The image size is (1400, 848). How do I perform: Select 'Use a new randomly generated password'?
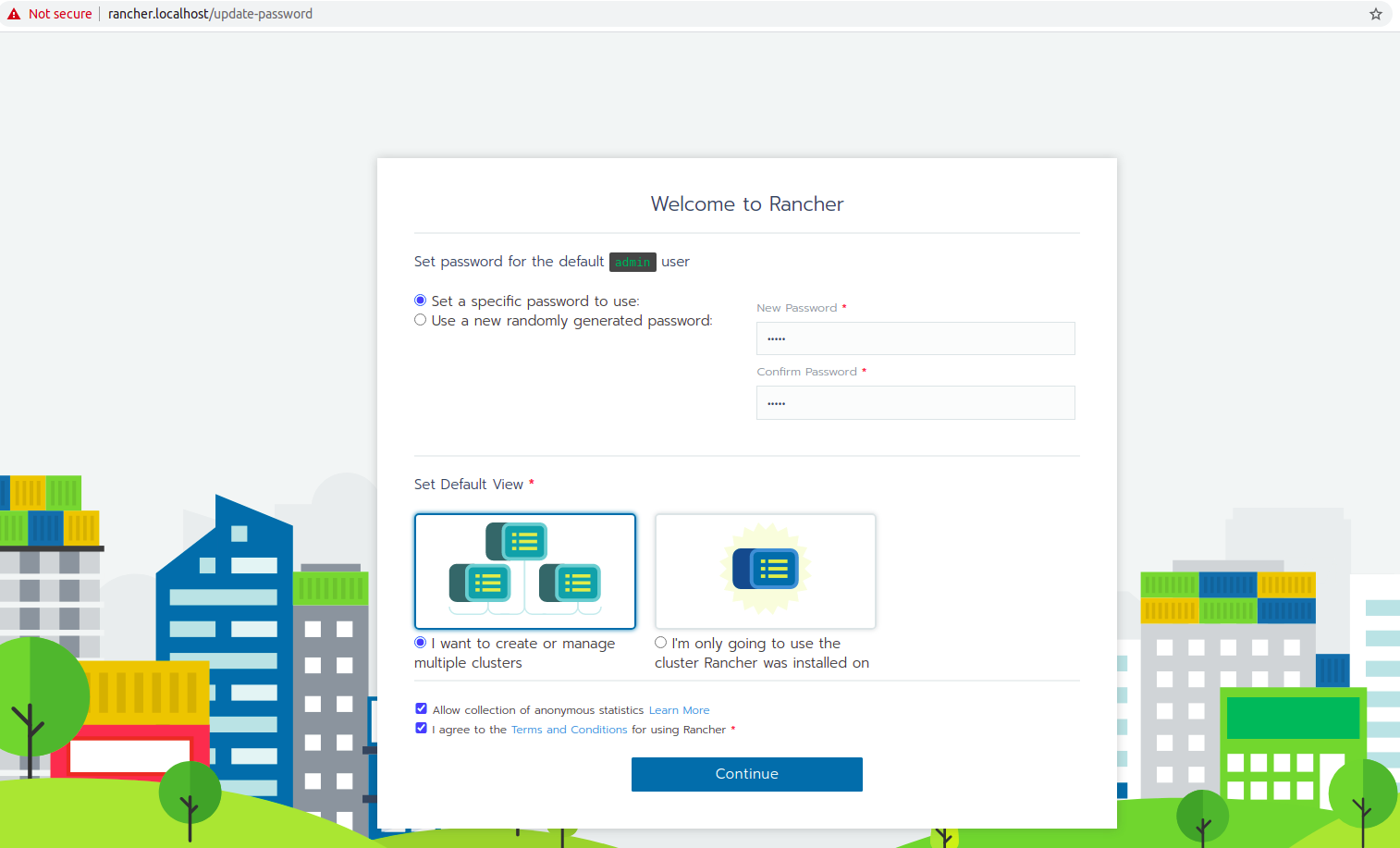click(x=421, y=319)
